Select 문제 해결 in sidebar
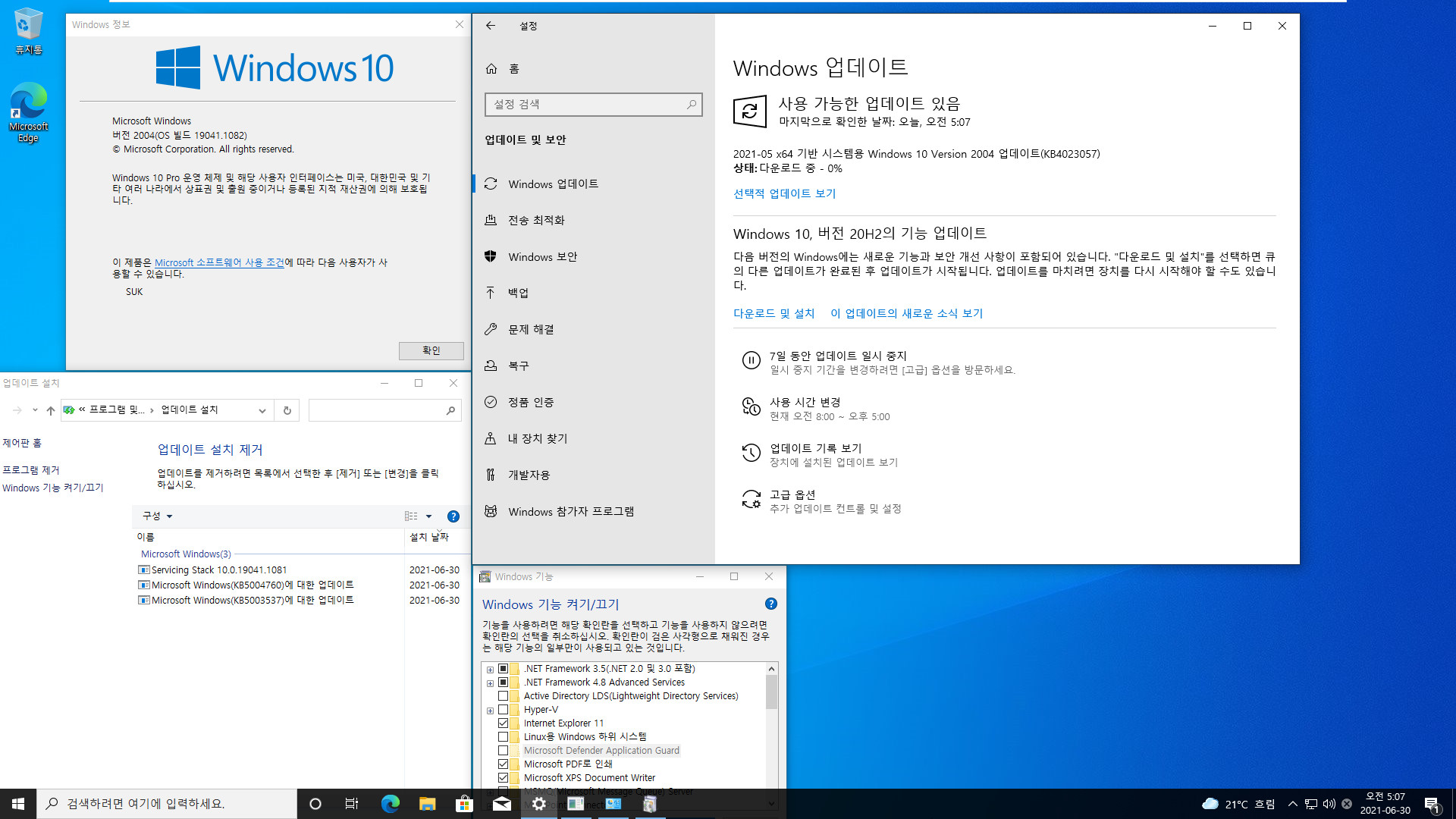The height and width of the screenshot is (819, 1456). (x=593, y=330)
